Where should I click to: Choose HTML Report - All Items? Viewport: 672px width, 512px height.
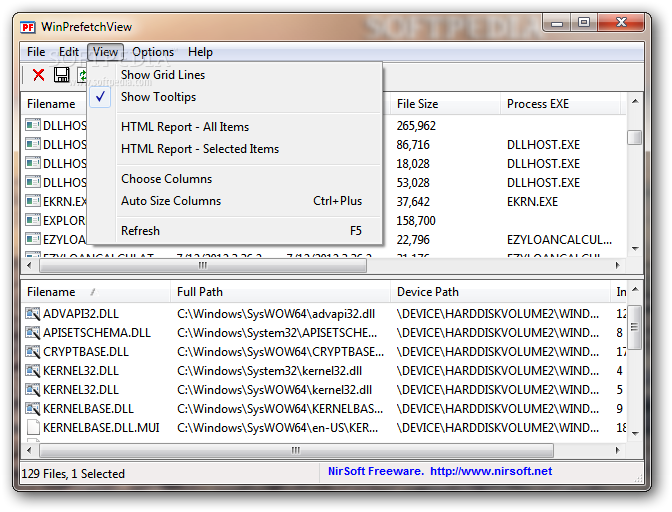click(235, 127)
